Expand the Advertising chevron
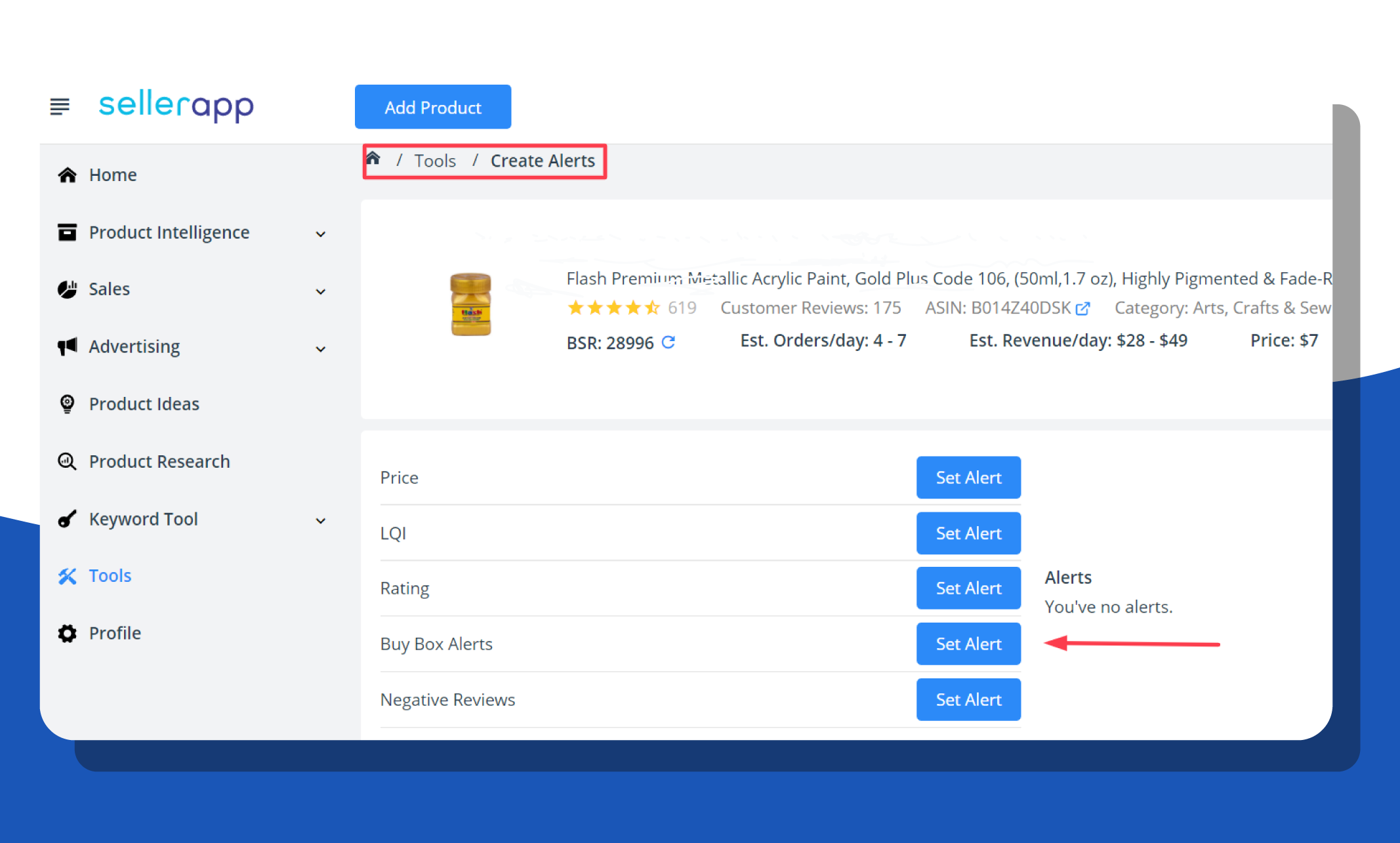This screenshot has height=843, width=1400. (321, 349)
